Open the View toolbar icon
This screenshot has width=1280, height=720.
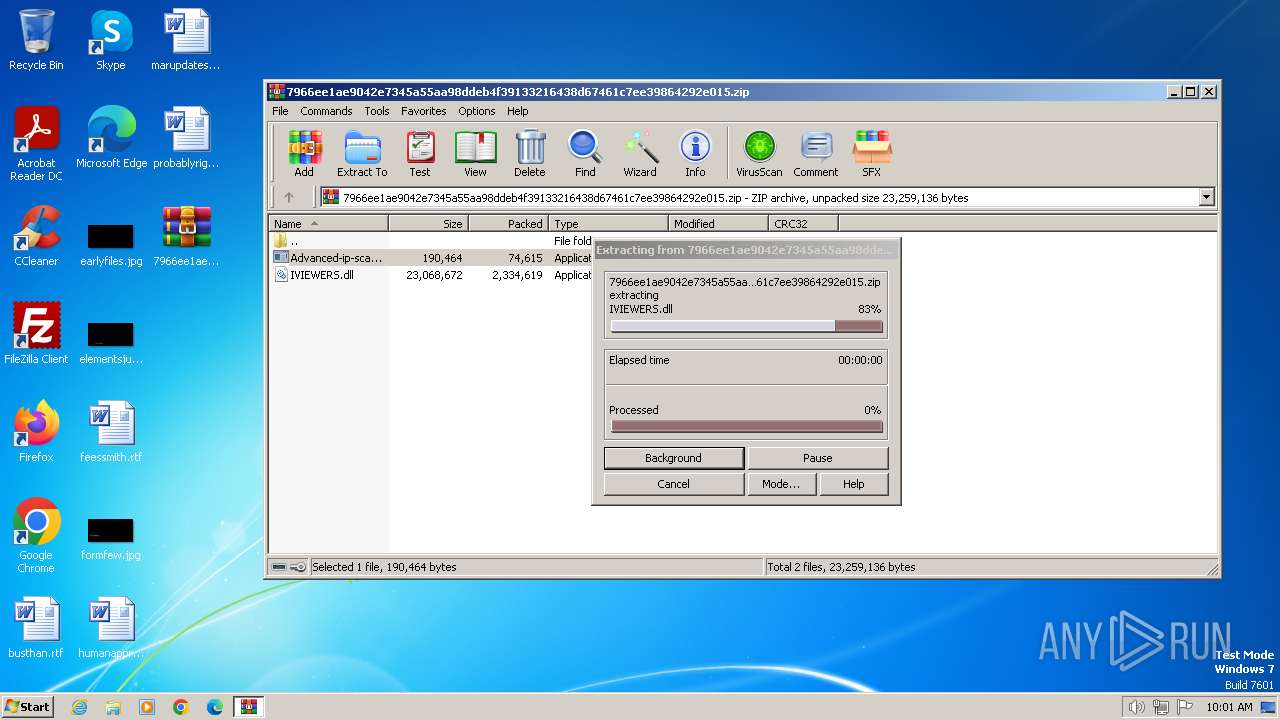[x=475, y=154]
